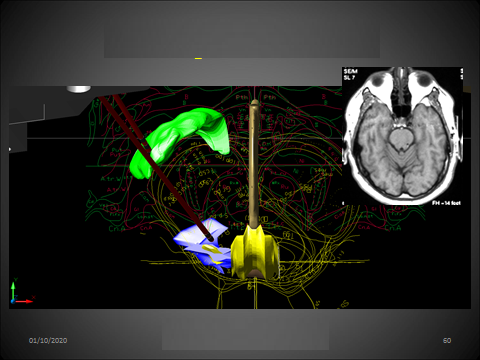Select the yellow 3D structure at bottom center
Viewport: 480px width, 360px height.
pyautogui.click(x=256, y=252)
